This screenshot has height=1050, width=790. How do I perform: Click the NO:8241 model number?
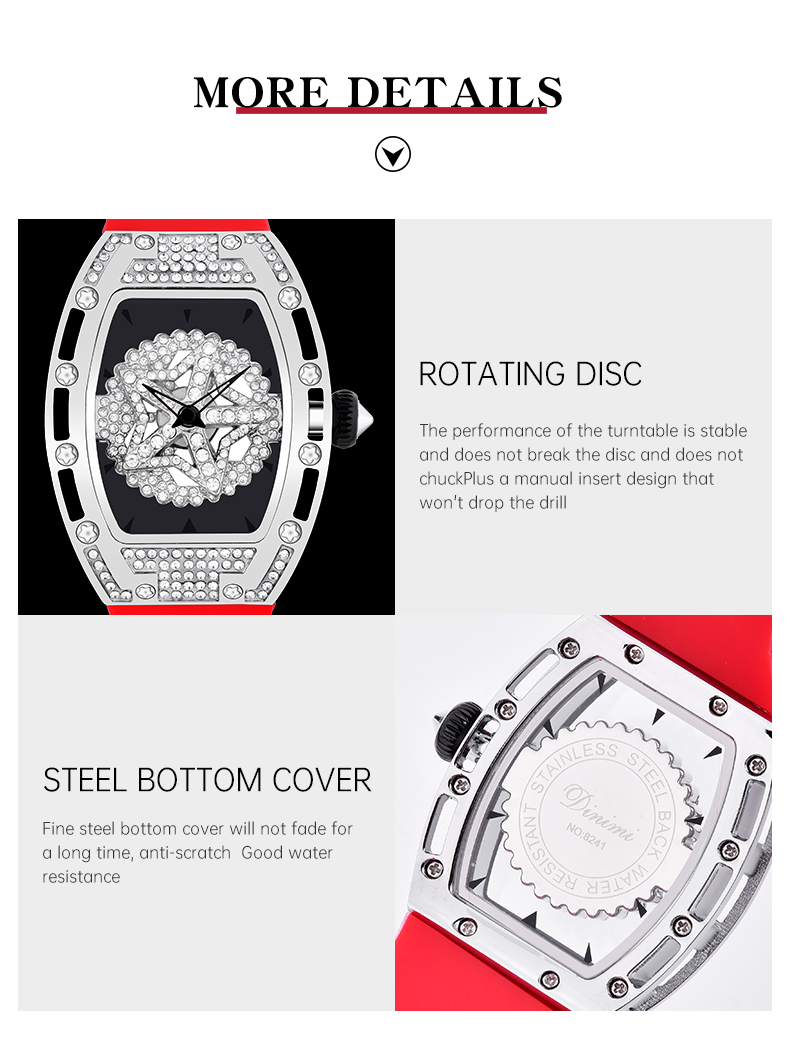tap(586, 836)
